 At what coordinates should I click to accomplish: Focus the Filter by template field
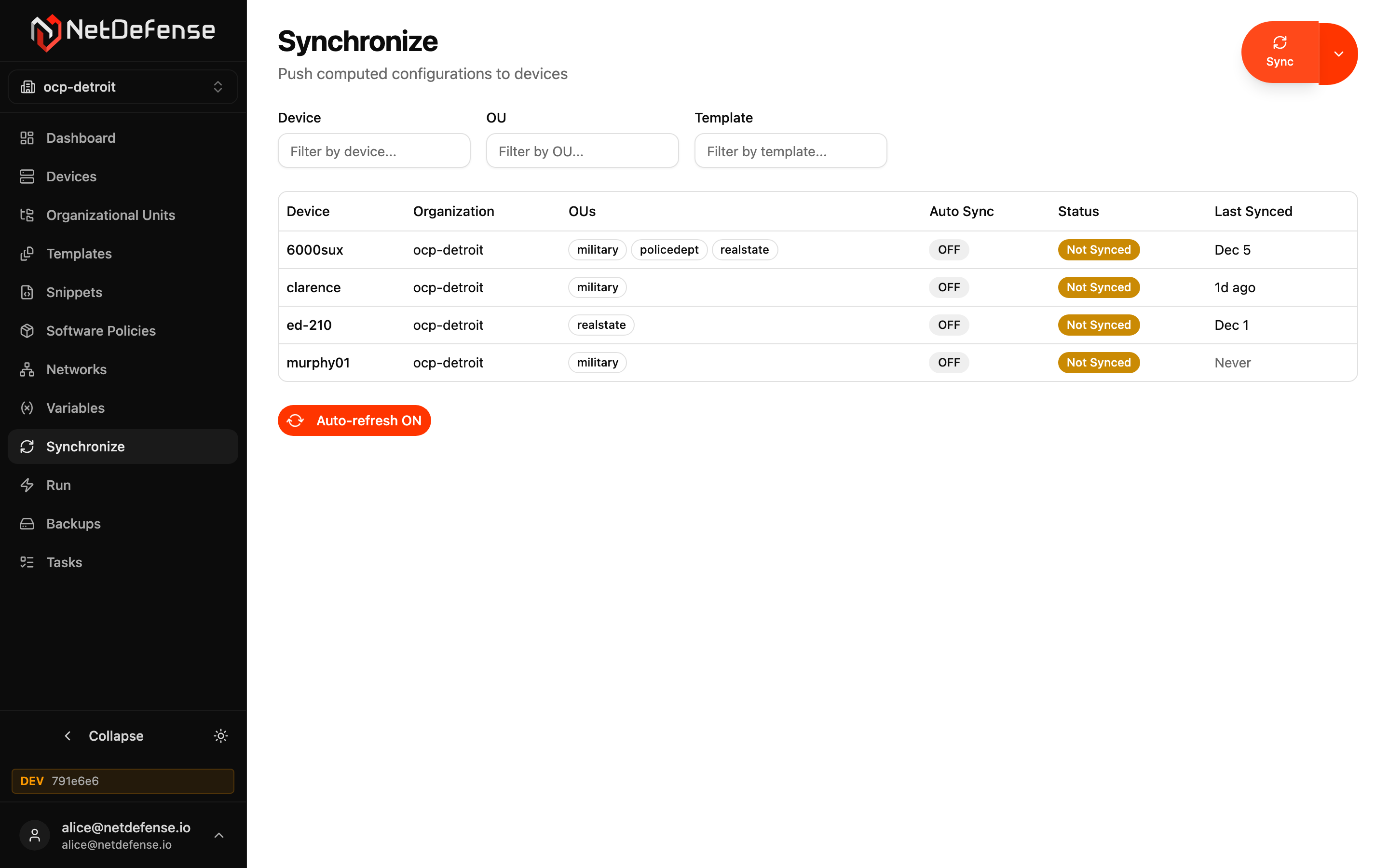pyautogui.click(x=791, y=151)
